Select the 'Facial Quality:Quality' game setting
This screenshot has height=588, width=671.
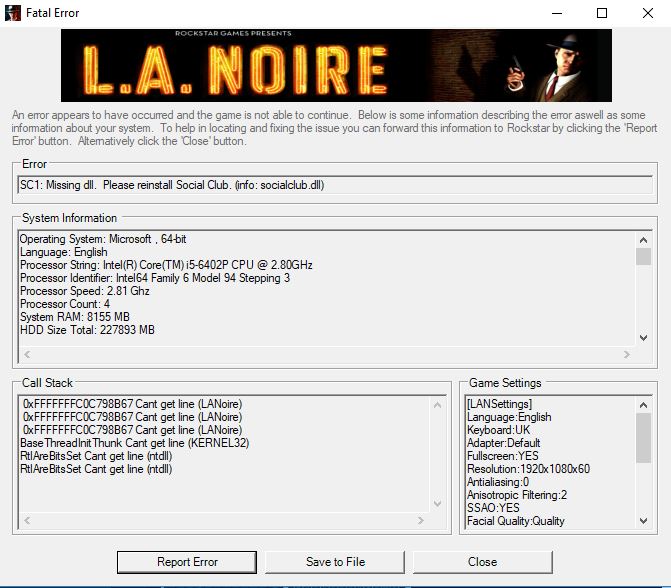(x=516, y=521)
